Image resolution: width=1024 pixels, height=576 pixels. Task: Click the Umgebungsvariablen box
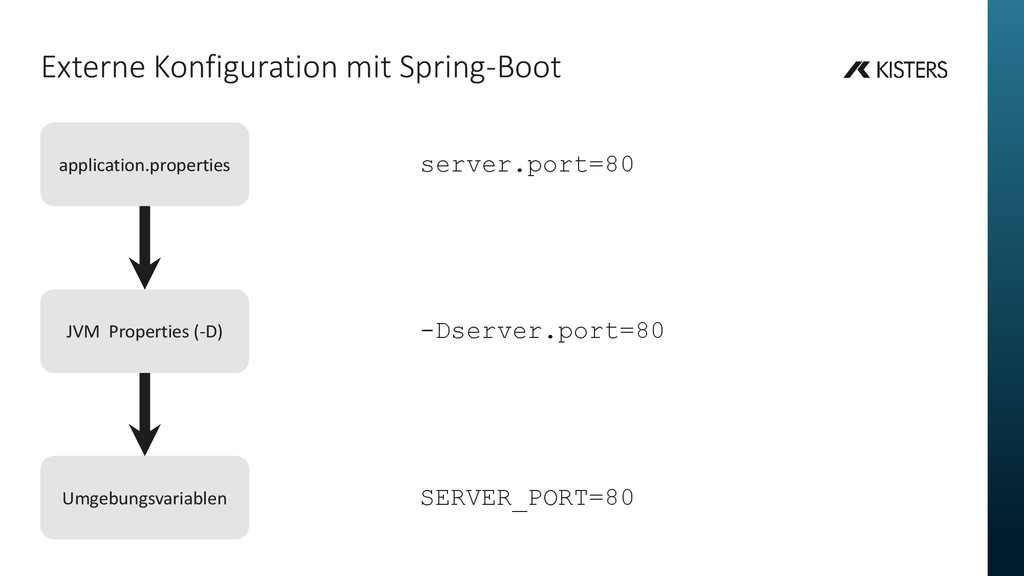coord(144,498)
